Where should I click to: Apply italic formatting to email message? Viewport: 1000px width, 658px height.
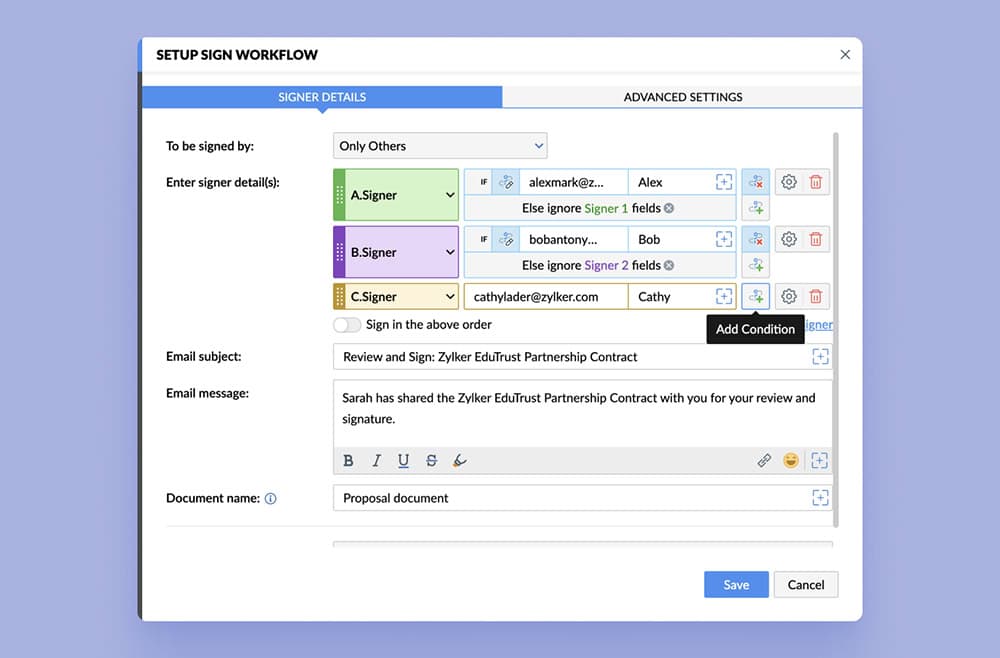(x=376, y=460)
